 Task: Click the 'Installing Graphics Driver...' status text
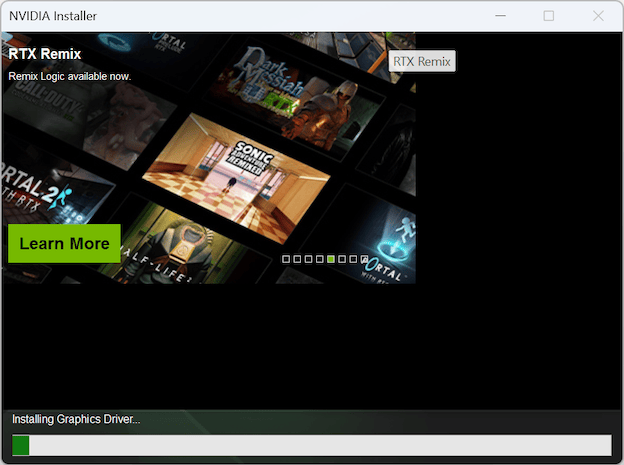point(76,419)
